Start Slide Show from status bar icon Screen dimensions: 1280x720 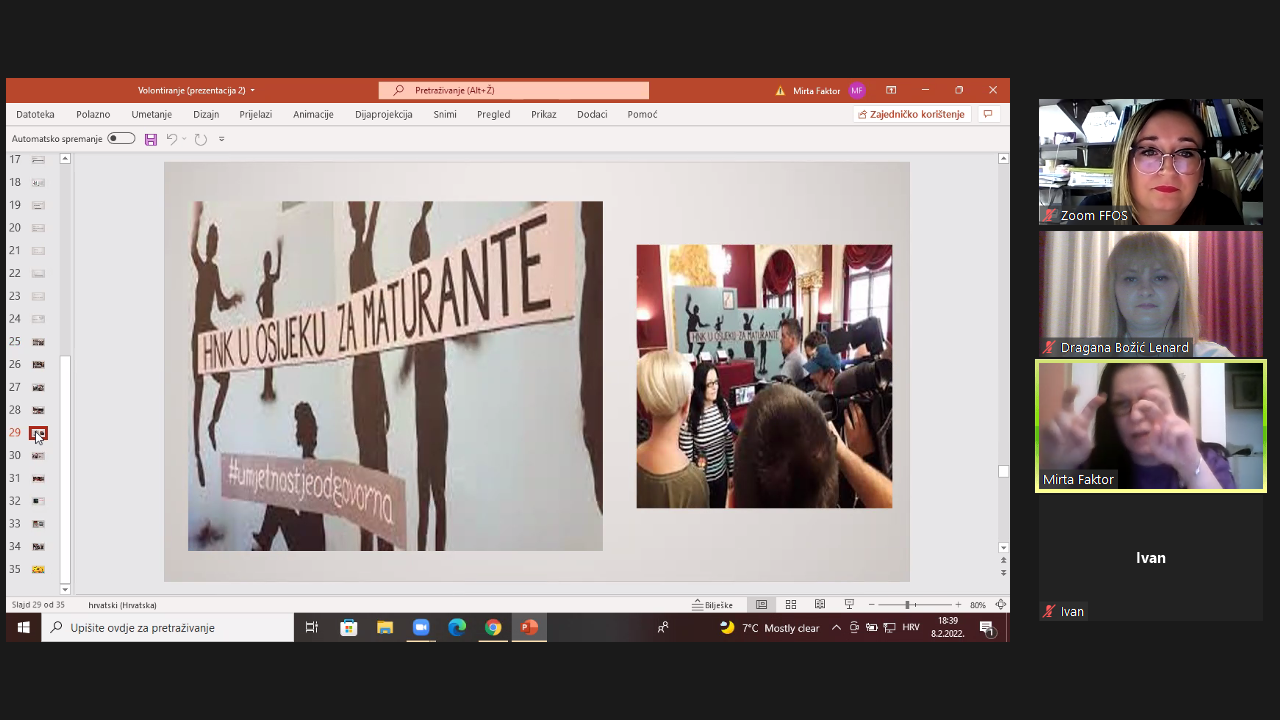[x=849, y=605]
